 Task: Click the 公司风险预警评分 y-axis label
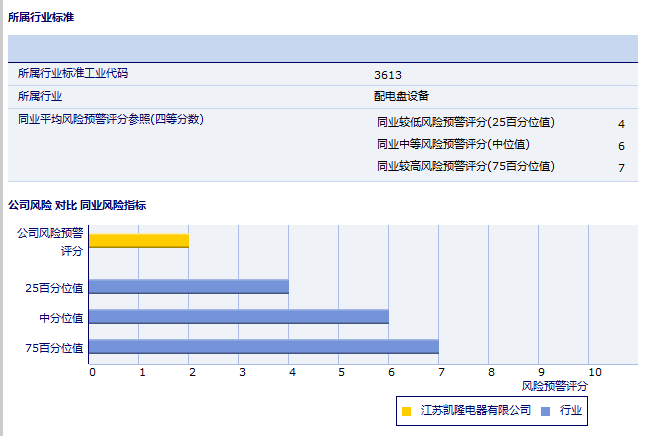pyautogui.click(x=50, y=241)
